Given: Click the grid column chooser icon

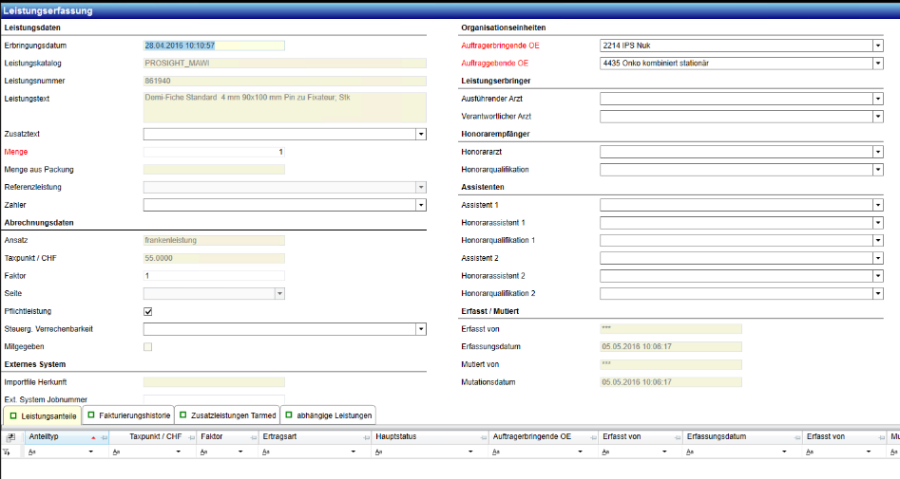Looking at the screenshot, I should (9, 437).
